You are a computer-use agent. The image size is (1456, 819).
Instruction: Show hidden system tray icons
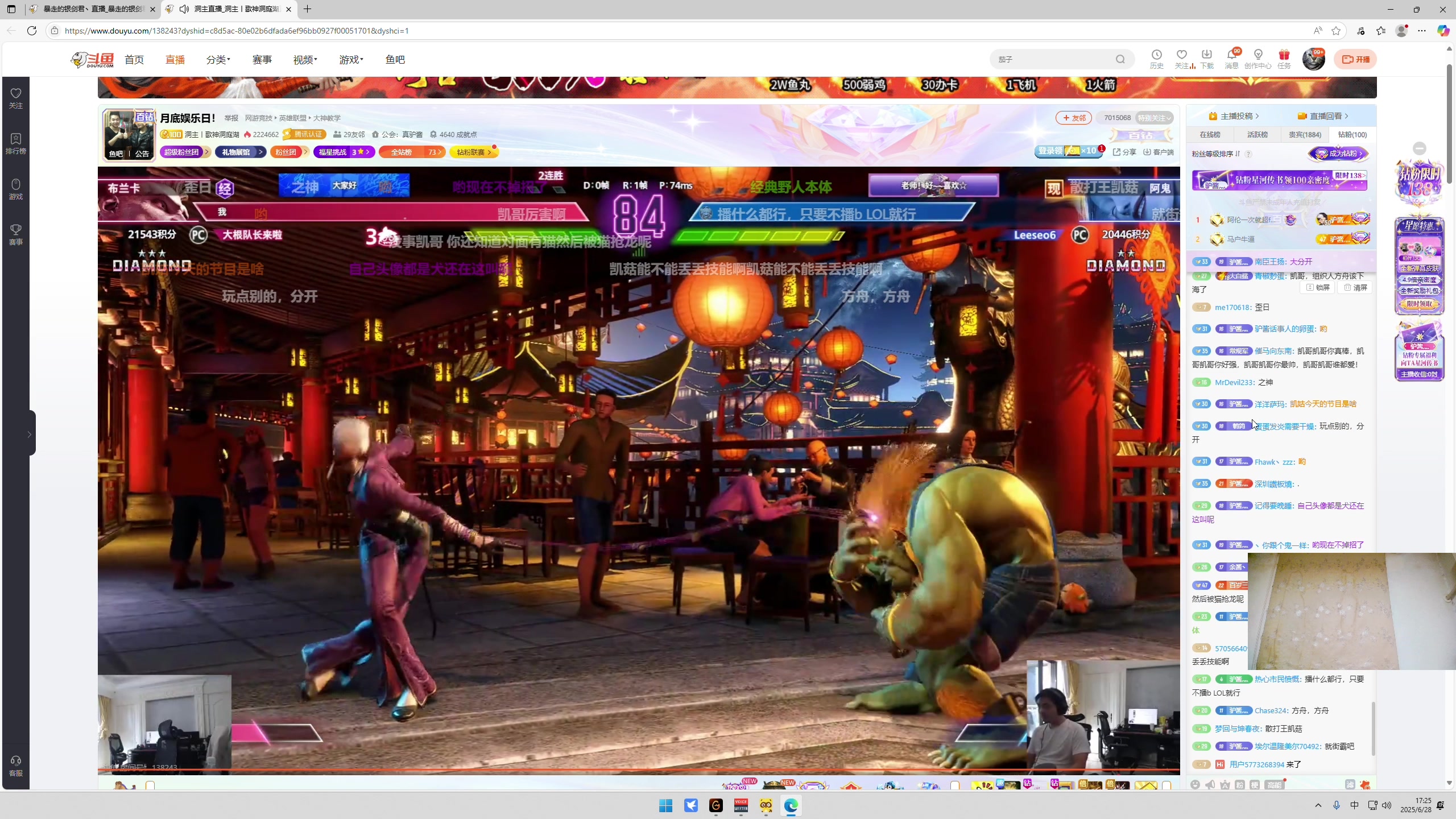coord(1318,805)
